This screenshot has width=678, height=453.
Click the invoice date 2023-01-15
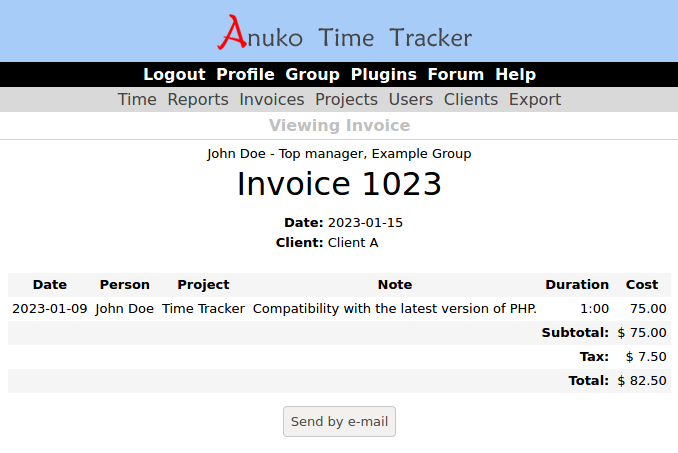point(365,223)
